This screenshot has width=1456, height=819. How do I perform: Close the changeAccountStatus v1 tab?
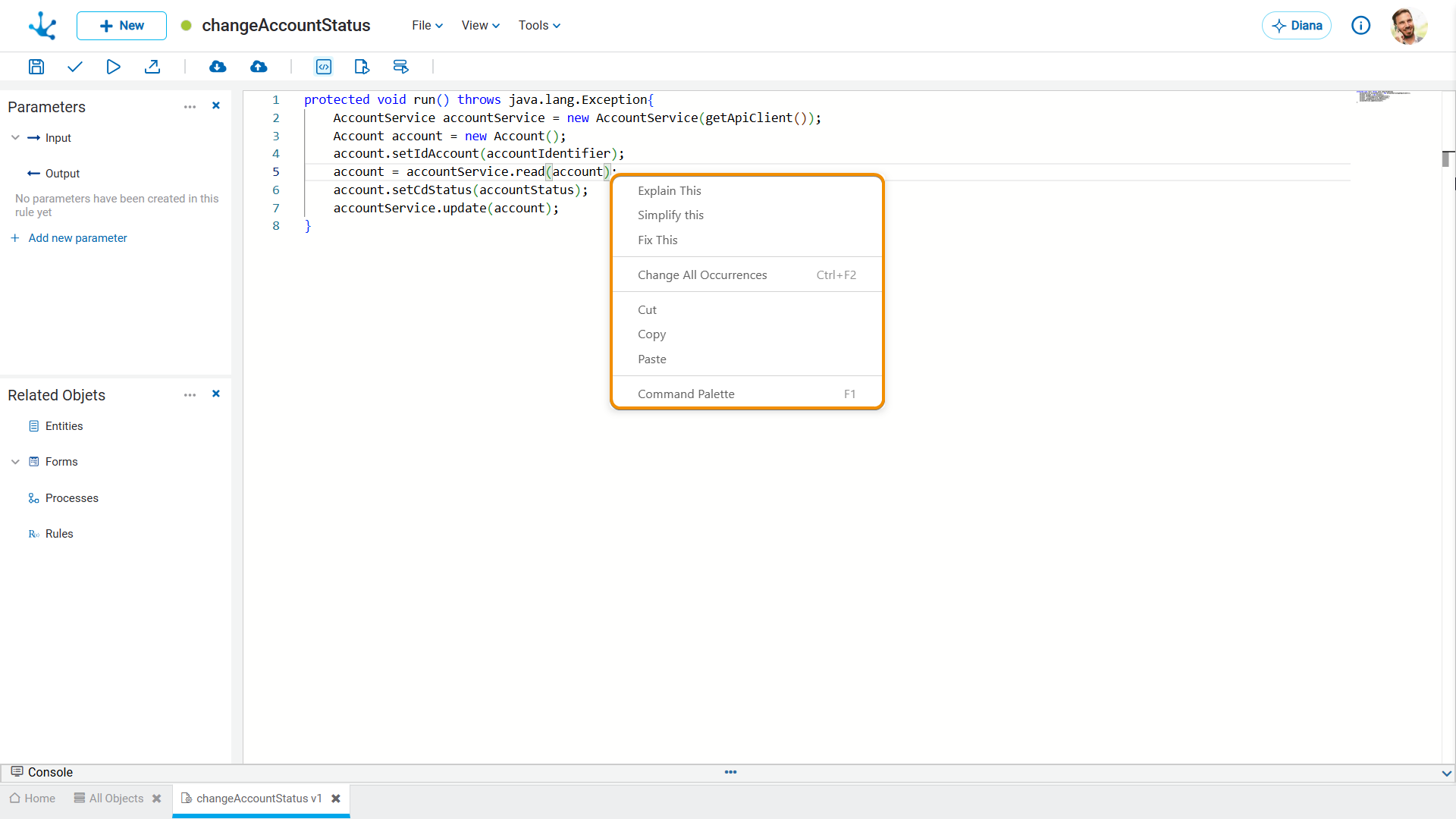[336, 799]
